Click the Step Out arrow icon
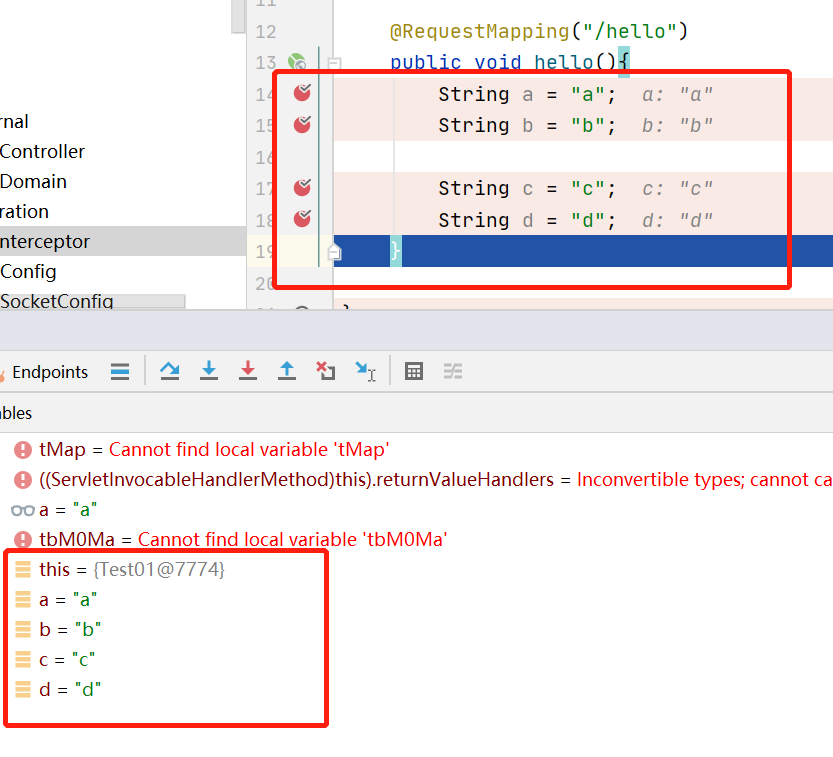Viewport: 833px width, 757px height. (287, 371)
